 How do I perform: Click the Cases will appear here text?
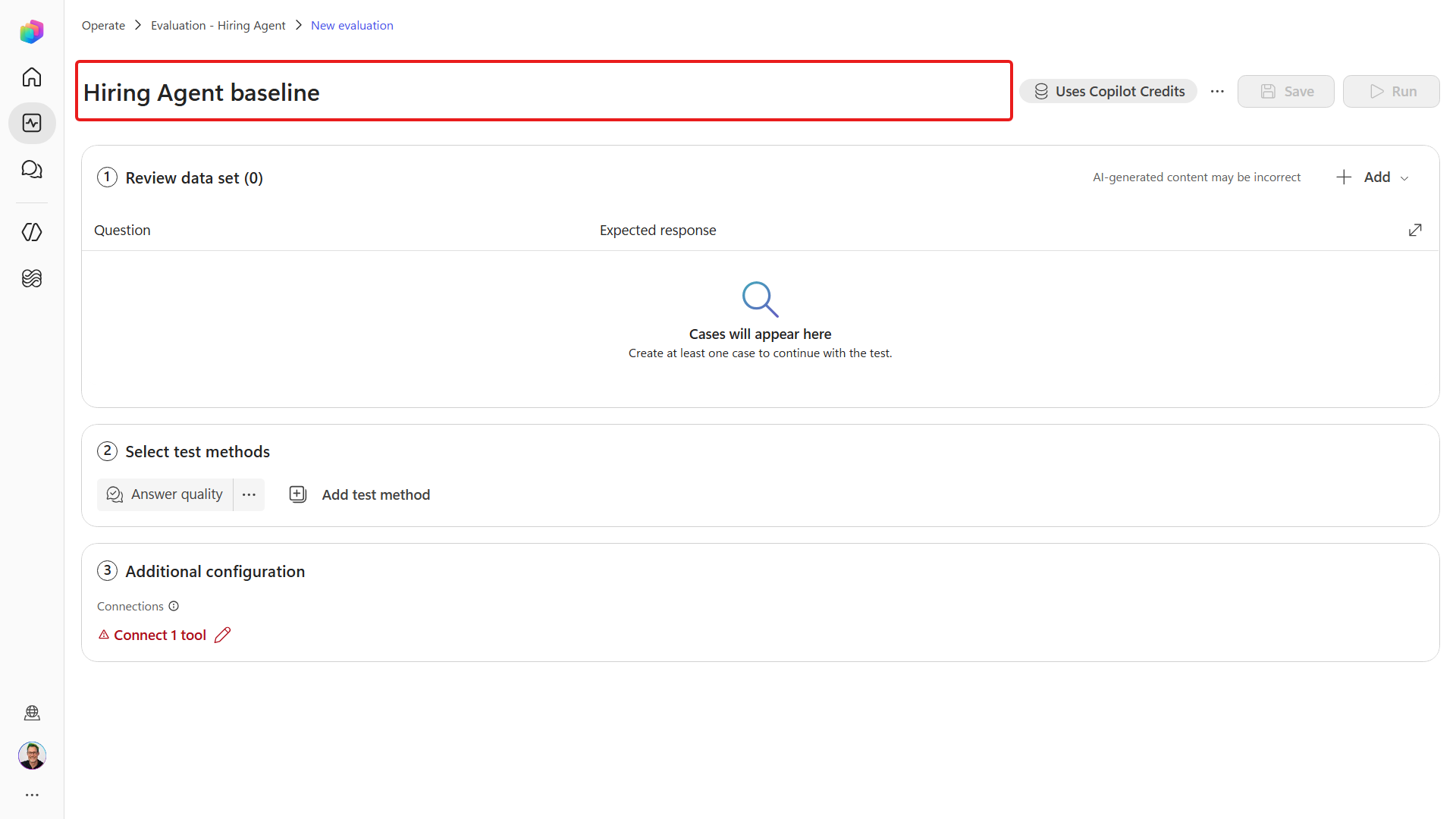(x=760, y=334)
